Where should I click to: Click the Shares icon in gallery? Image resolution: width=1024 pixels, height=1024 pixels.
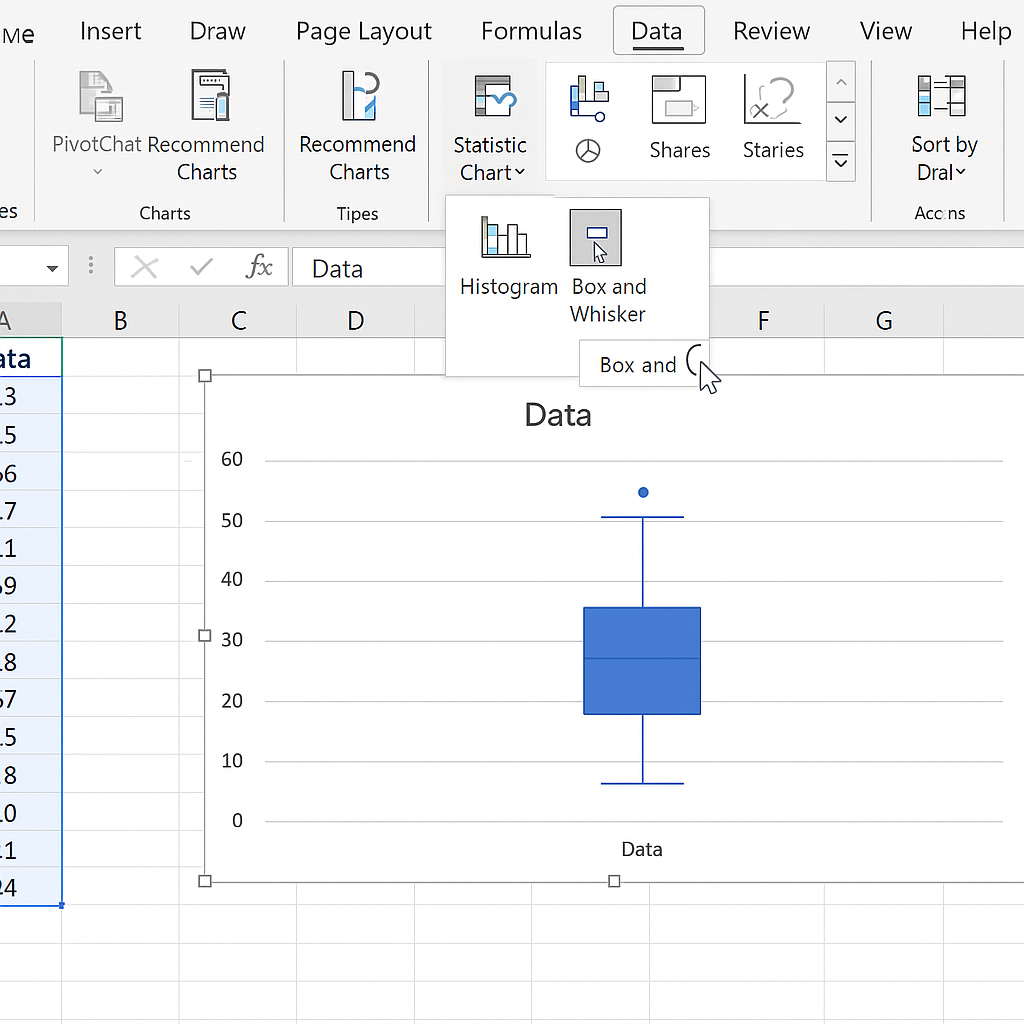click(679, 101)
